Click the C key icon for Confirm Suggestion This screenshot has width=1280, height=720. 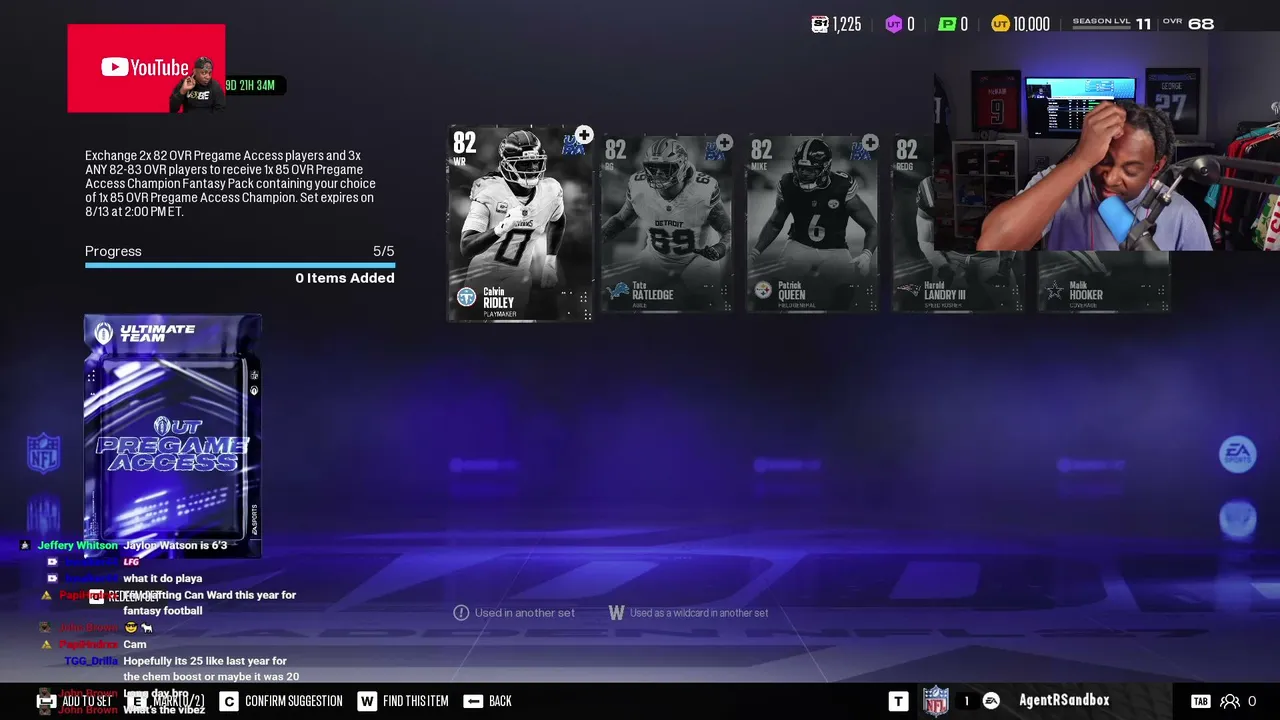229,701
